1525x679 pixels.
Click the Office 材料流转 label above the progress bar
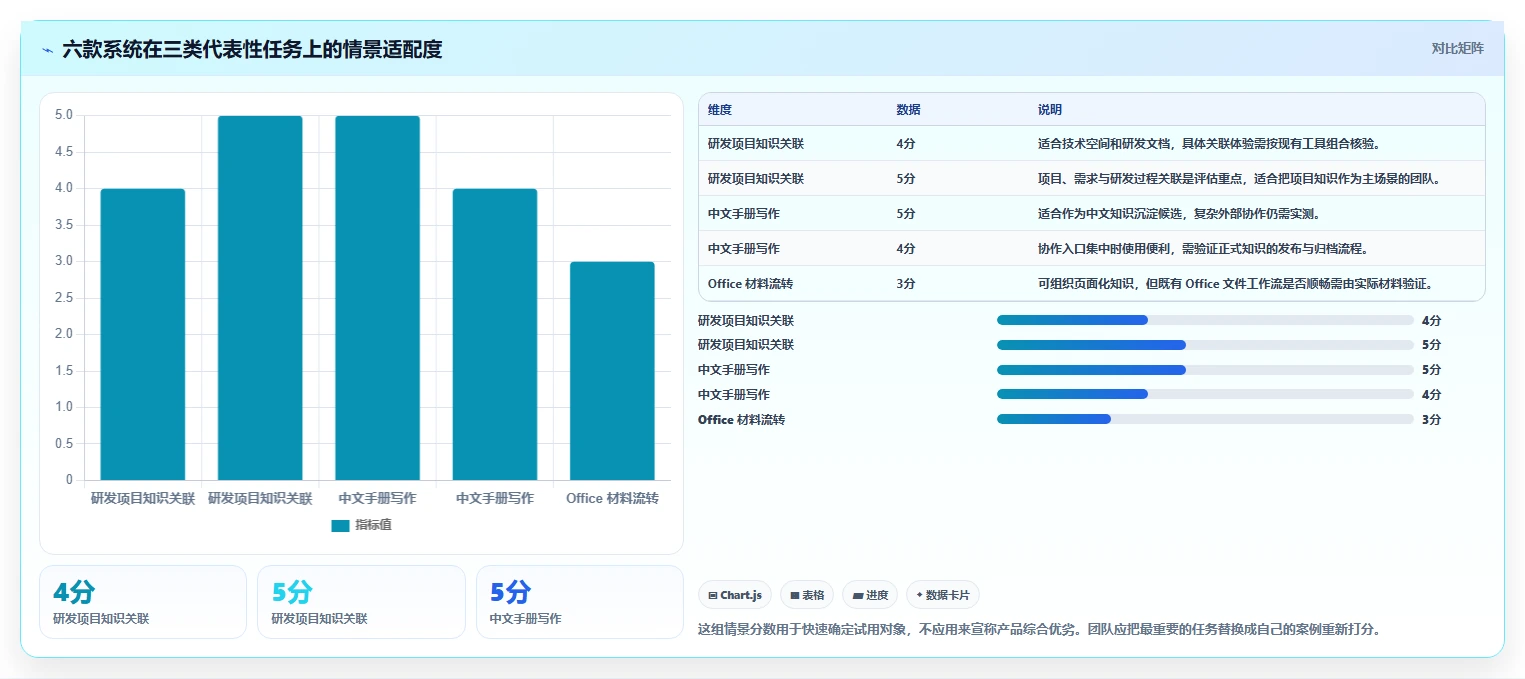click(x=741, y=420)
